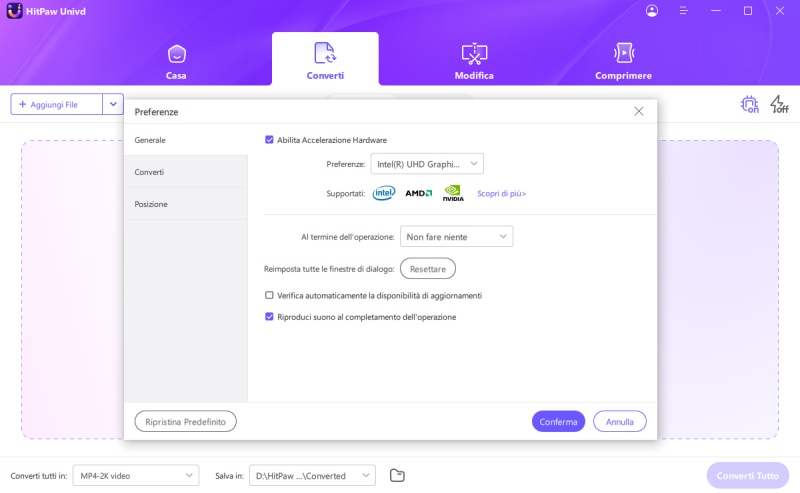Expand the Aggiungi File arrow menu
Screen dimensions: 800x493
coord(113,104)
